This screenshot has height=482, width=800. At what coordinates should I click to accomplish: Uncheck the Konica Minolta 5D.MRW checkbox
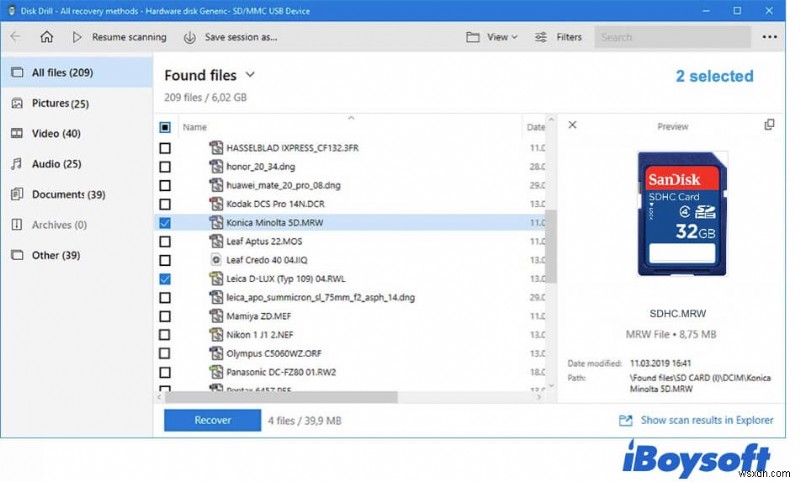click(165, 223)
